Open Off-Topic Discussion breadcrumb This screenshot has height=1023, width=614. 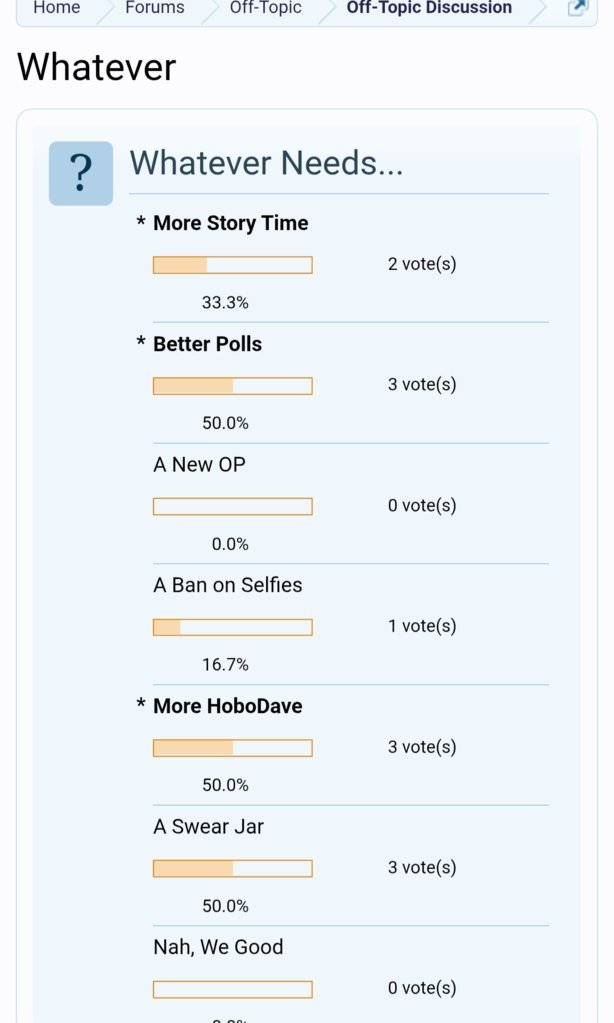click(429, 8)
